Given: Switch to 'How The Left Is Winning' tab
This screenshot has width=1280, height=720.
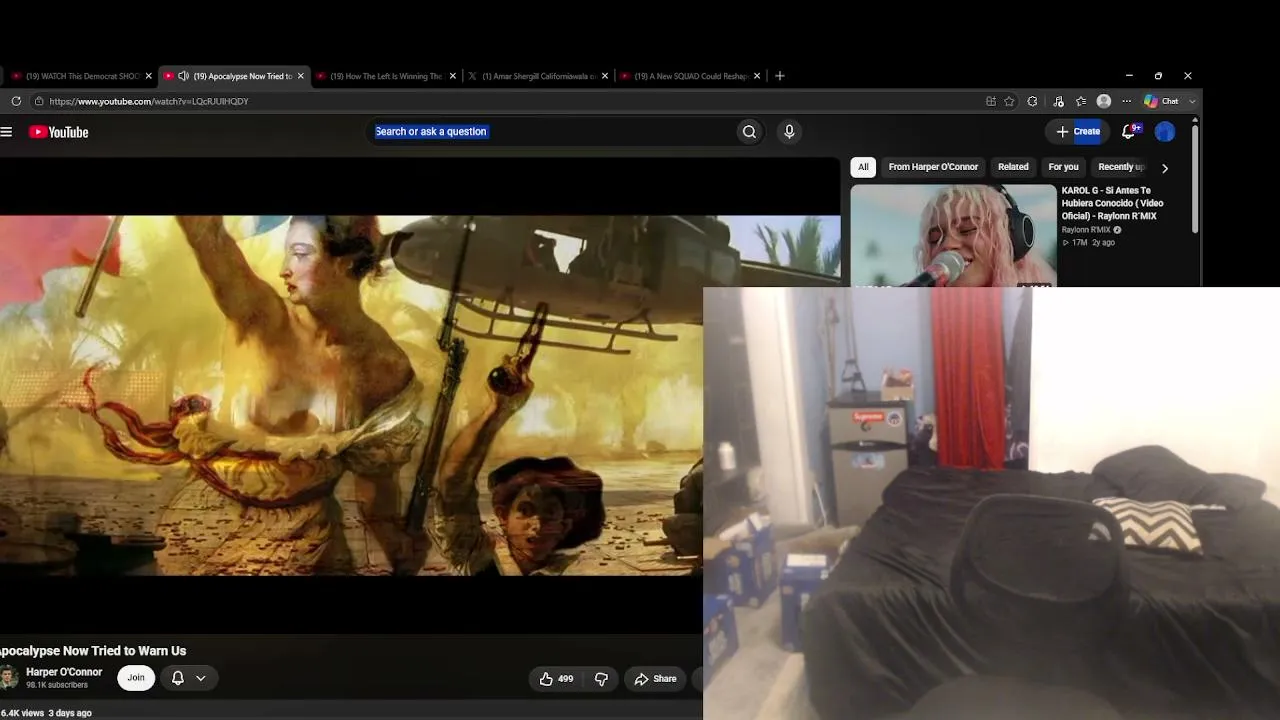Looking at the screenshot, I should pyautogui.click(x=385, y=76).
